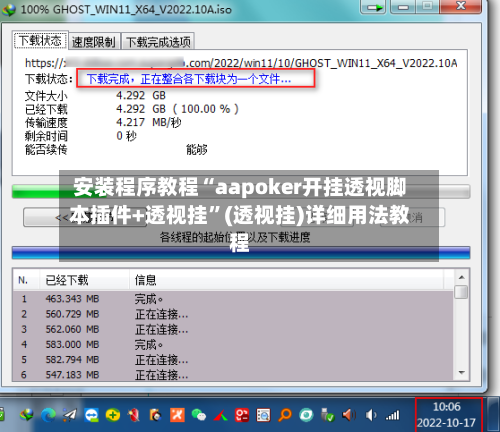Launch Microsoft Edge from the taskbar
This screenshot has height=432, width=500.
tap(49, 415)
